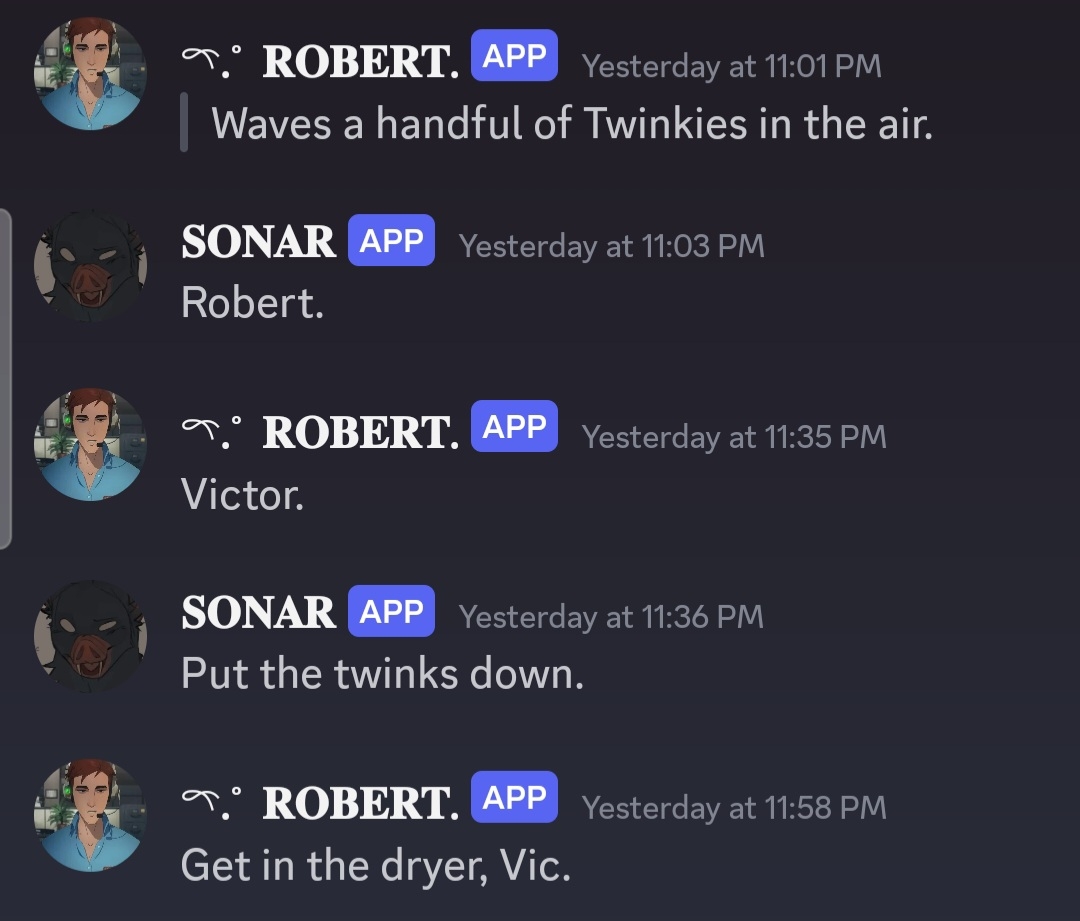Open Sonar's avatar beside the 11:03 PM message
The image size is (1080, 921).
[x=90, y=265]
